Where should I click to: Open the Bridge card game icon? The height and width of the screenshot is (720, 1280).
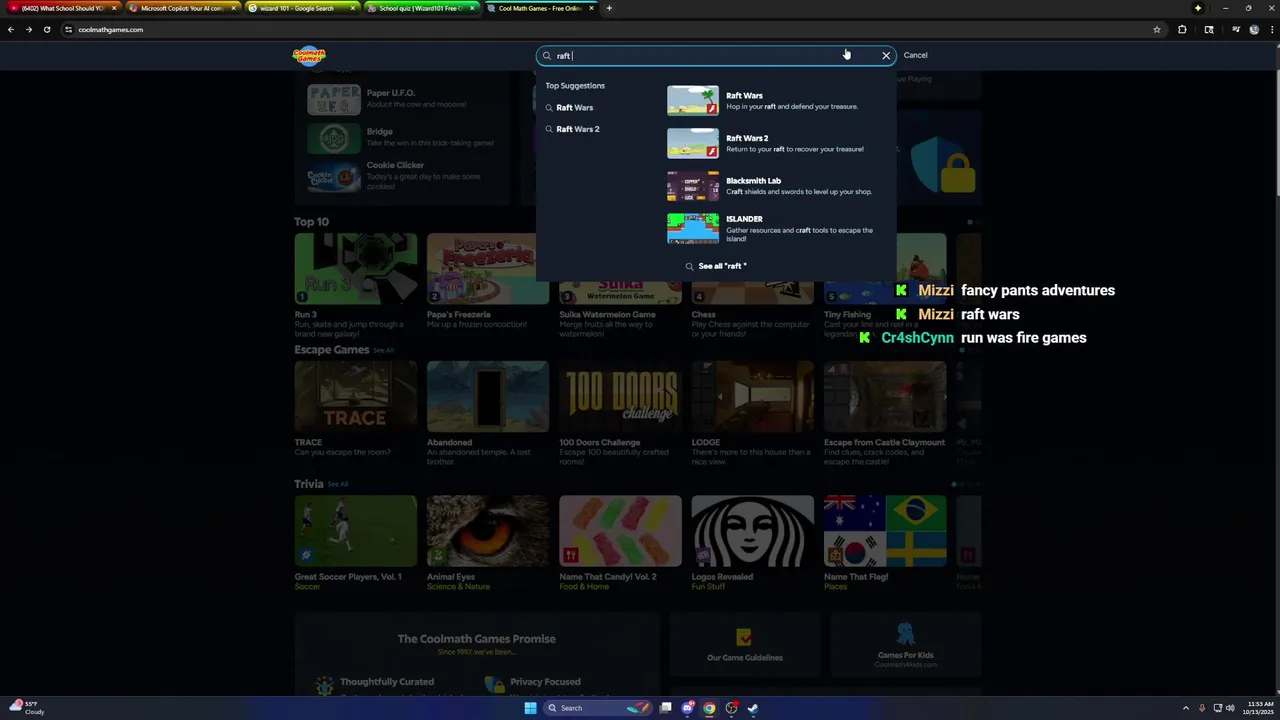[x=333, y=138]
